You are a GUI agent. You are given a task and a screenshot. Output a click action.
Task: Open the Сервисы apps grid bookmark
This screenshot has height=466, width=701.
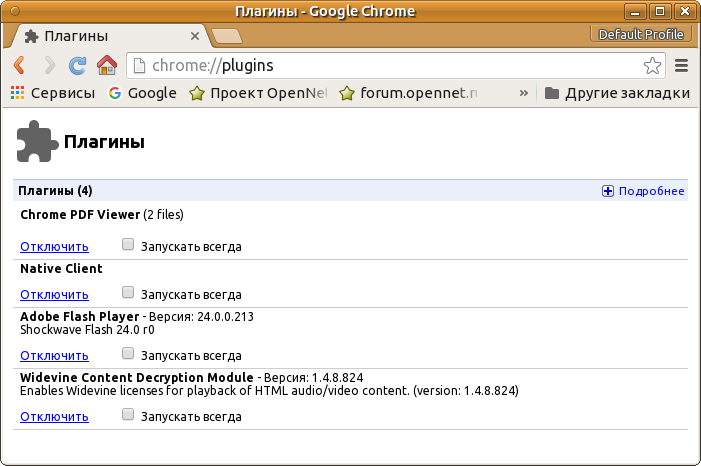(x=53, y=93)
